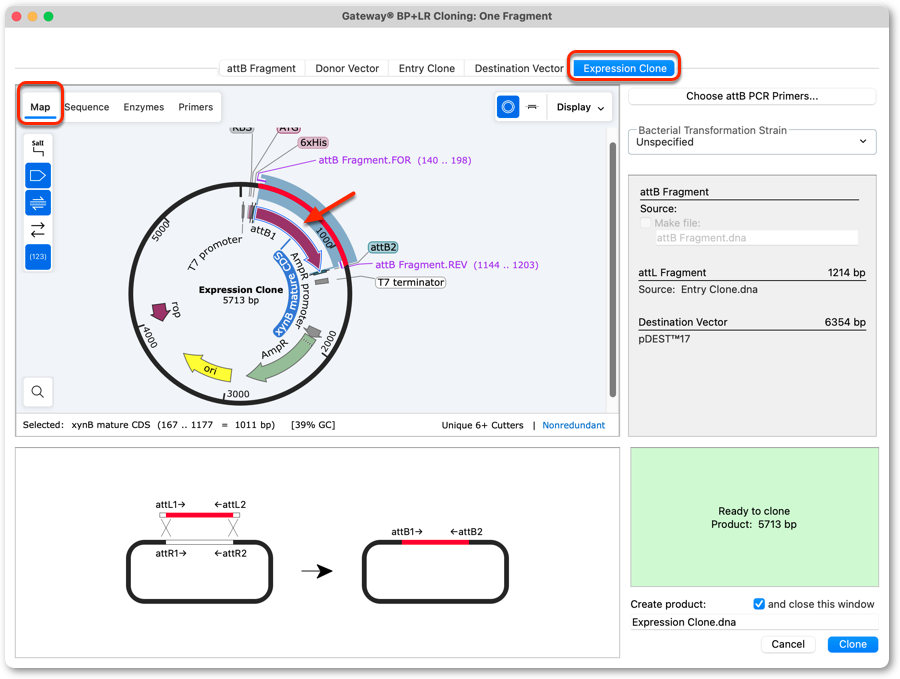Click the Cancel button
Screen dimensions: 900x679
(788, 644)
